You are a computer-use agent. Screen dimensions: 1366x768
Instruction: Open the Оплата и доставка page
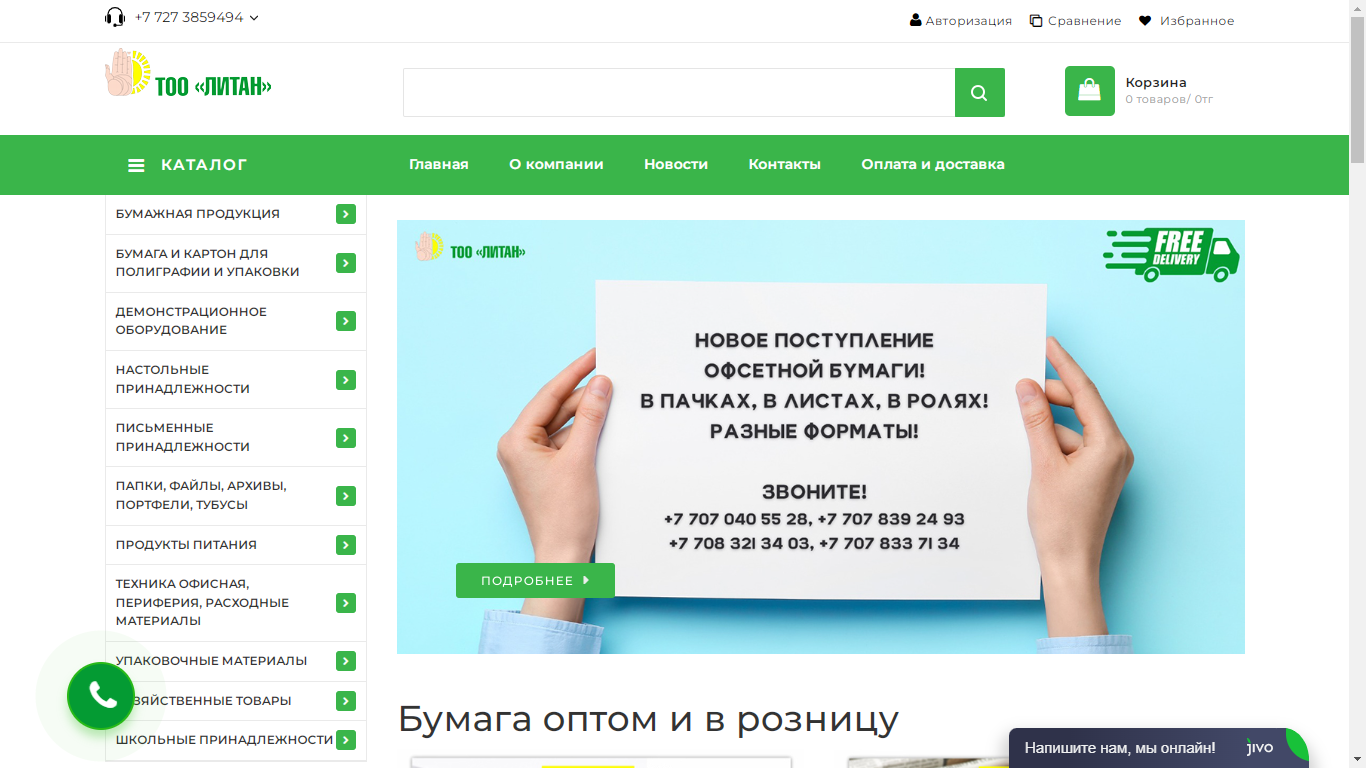point(932,164)
